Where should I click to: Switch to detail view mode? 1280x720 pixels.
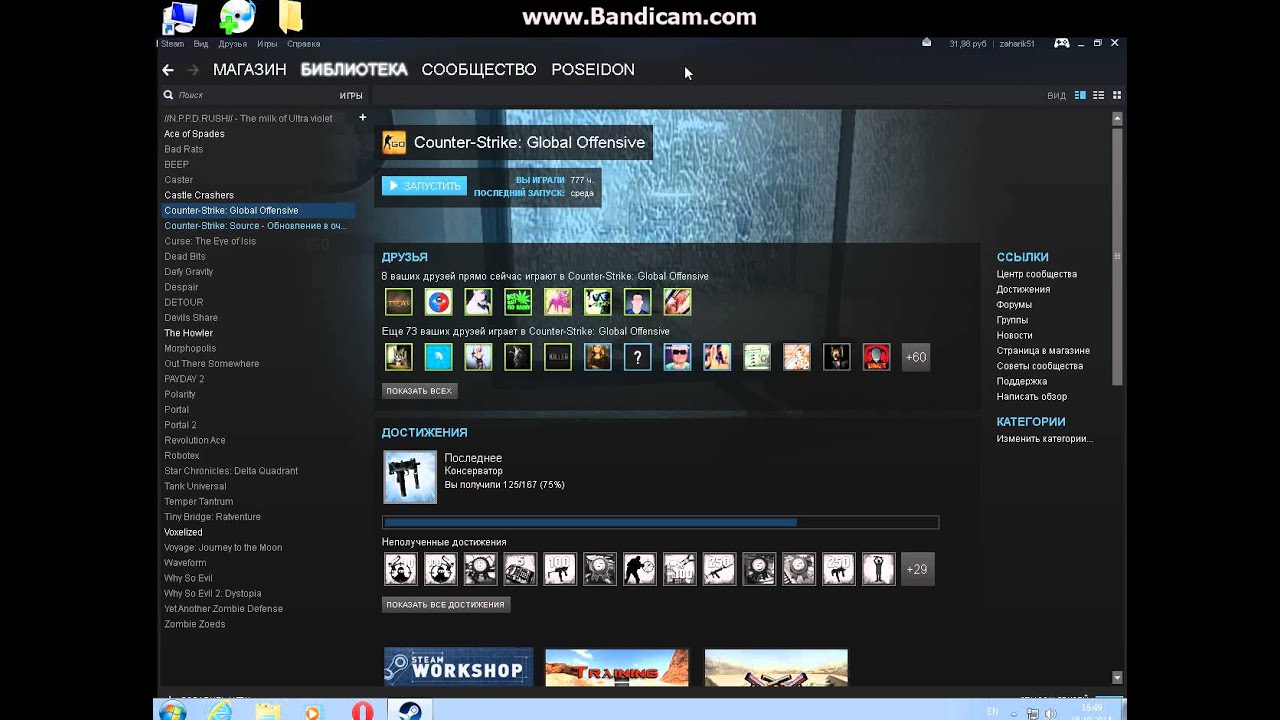tap(1080, 95)
